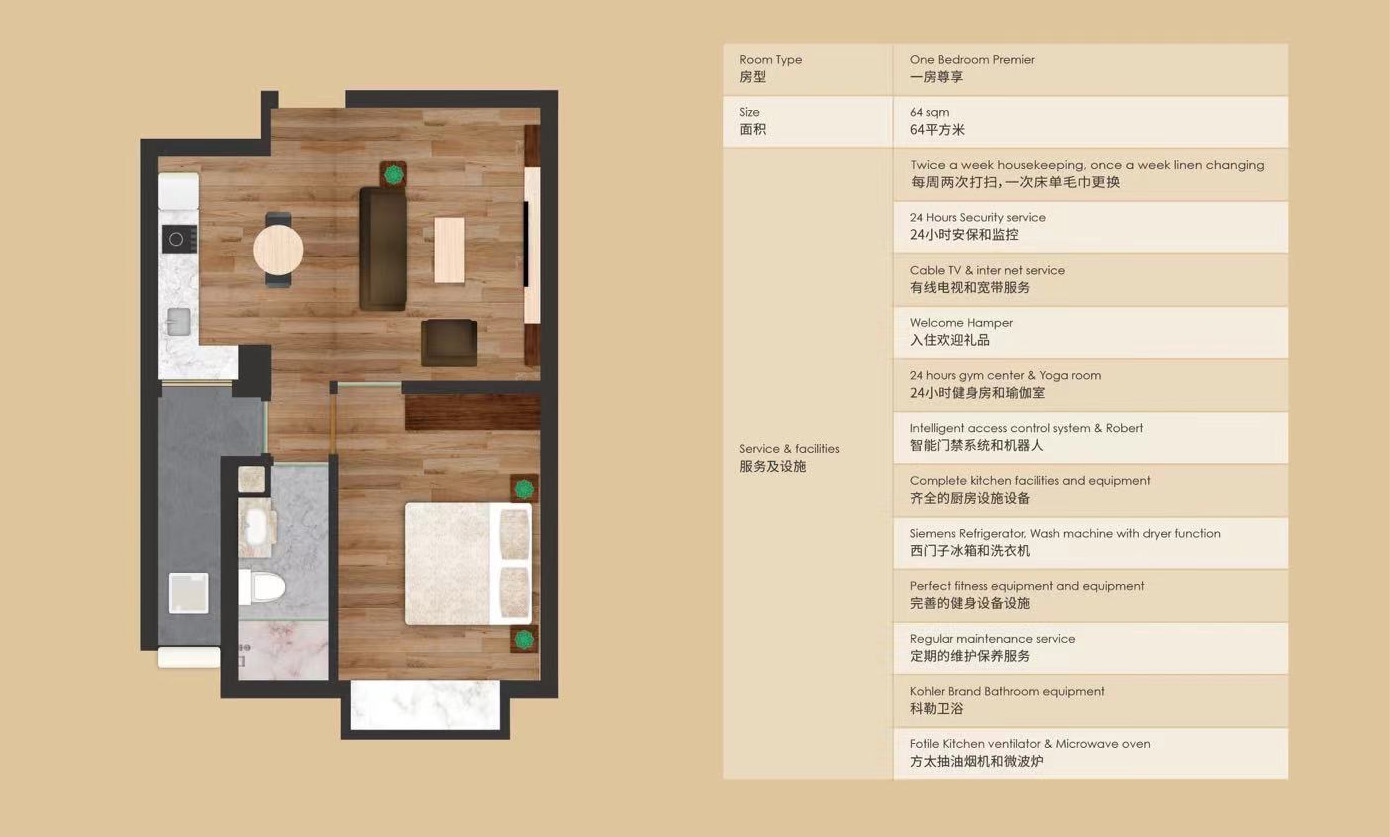Select the green plant above the sofa

click(x=394, y=175)
